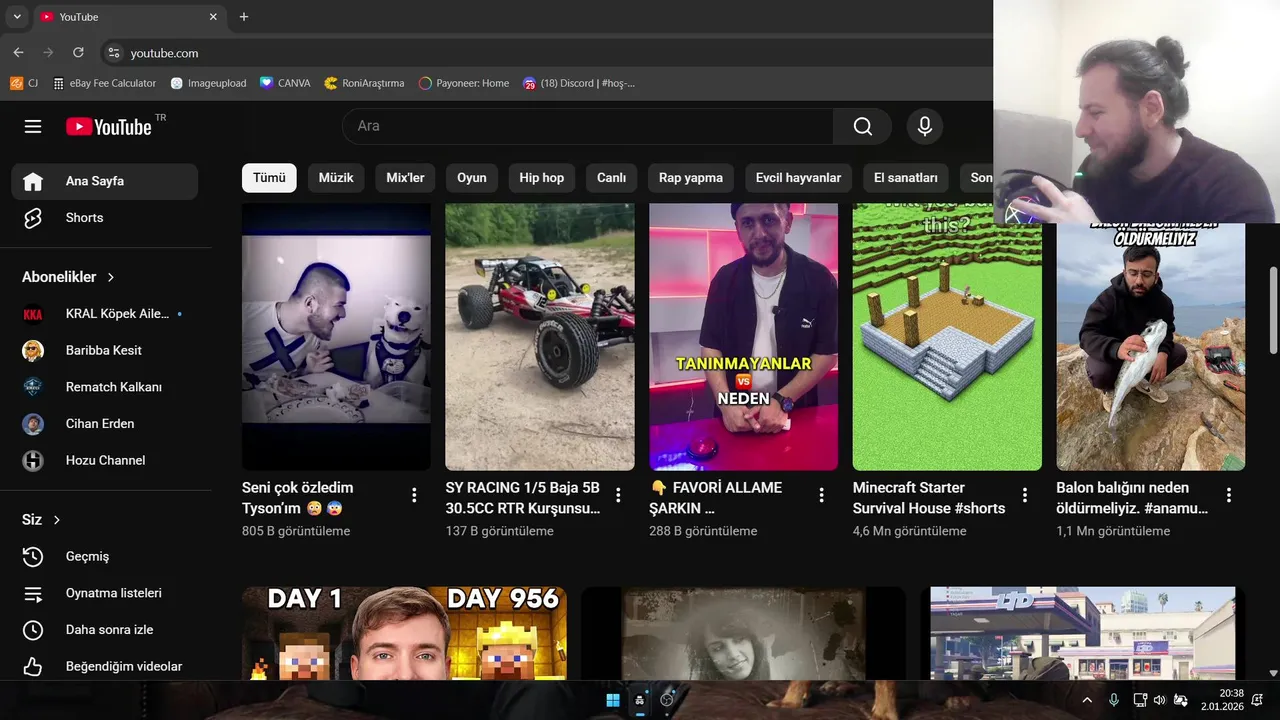The image size is (1280, 720).
Task: Select the El sanatları chip
Action: pyautogui.click(x=906, y=178)
